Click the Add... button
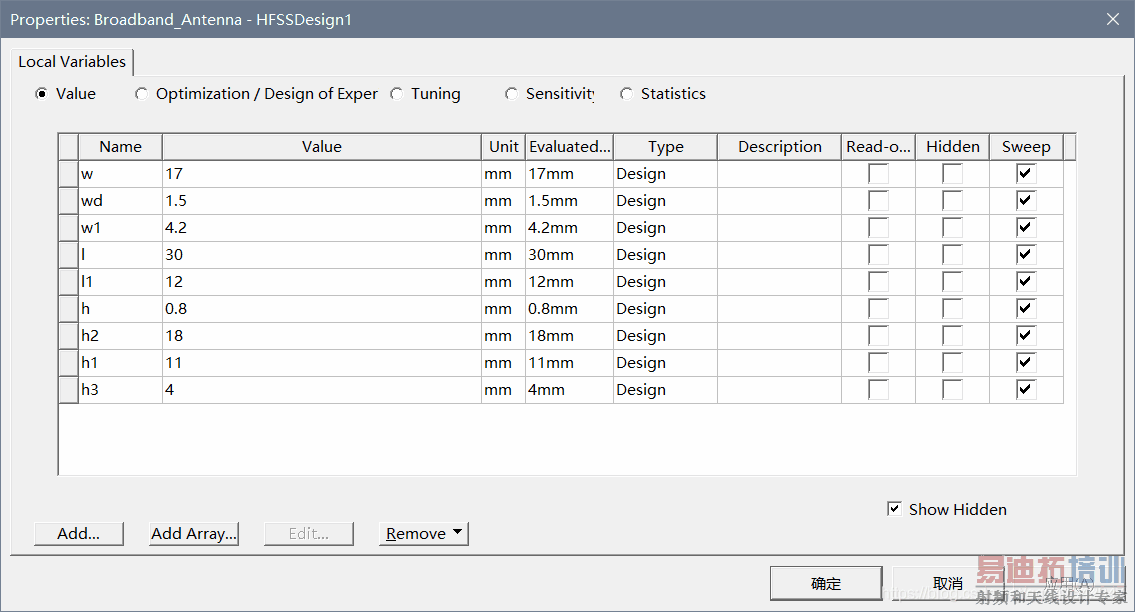This screenshot has width=1135, height=612. pos(79,534)
